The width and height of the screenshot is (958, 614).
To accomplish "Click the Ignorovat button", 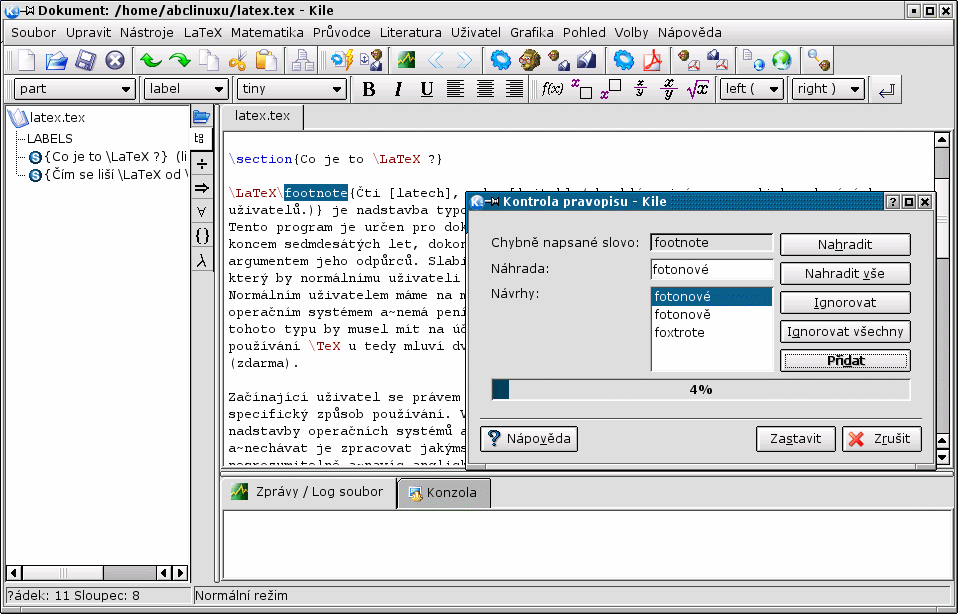I will [845, 302].
